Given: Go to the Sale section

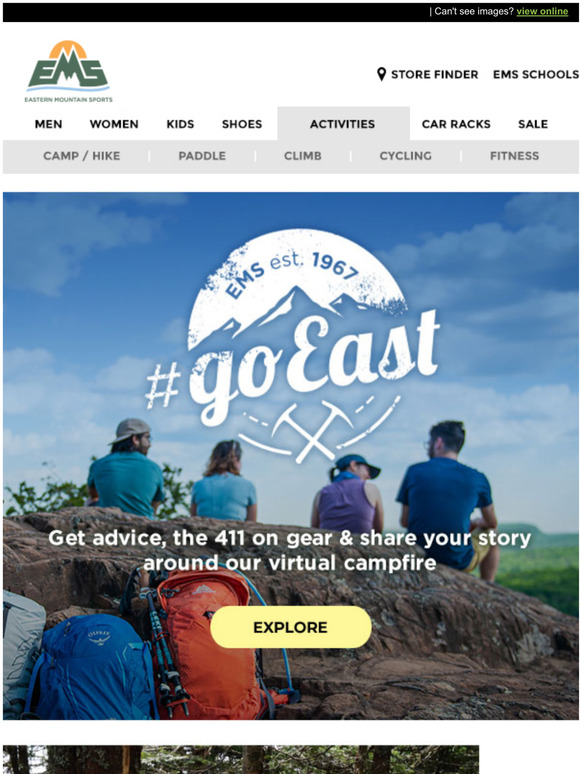Looking at the screenshot, I should point(533,124).
